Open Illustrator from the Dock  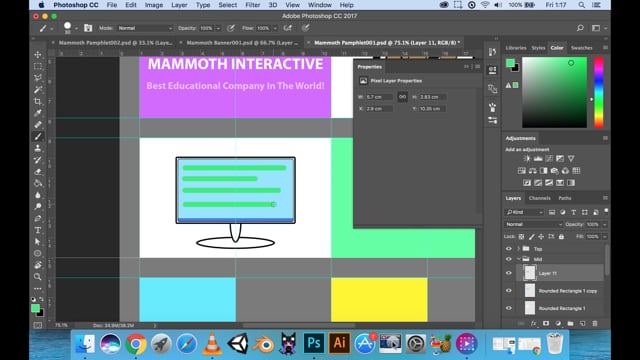[340, 343]
